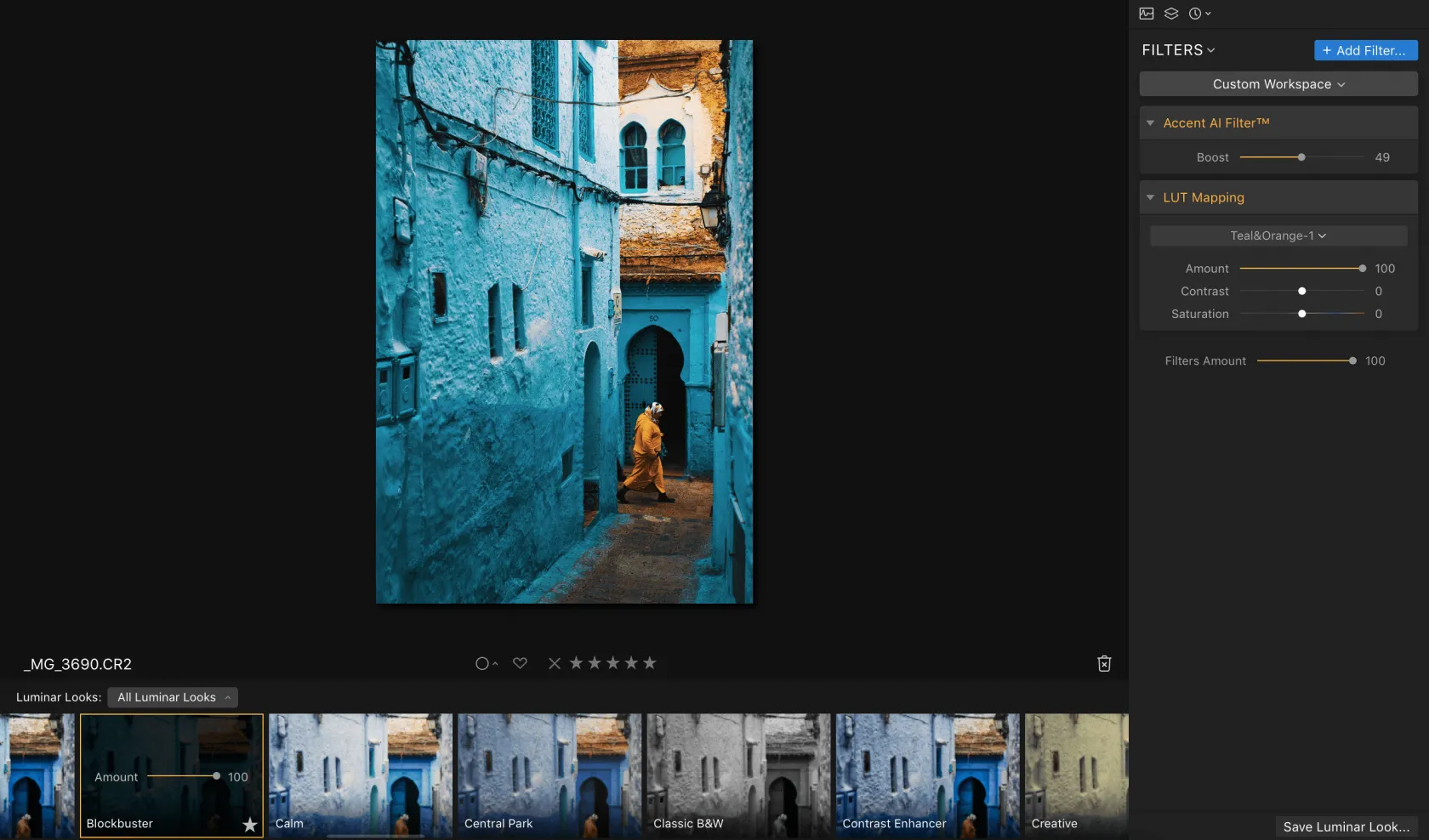Image resolution: width=1429 pixels, height=840 pixels.
Task: Open the Teal&Orange-1 LUT dropdown
Action: (1278, 236)
